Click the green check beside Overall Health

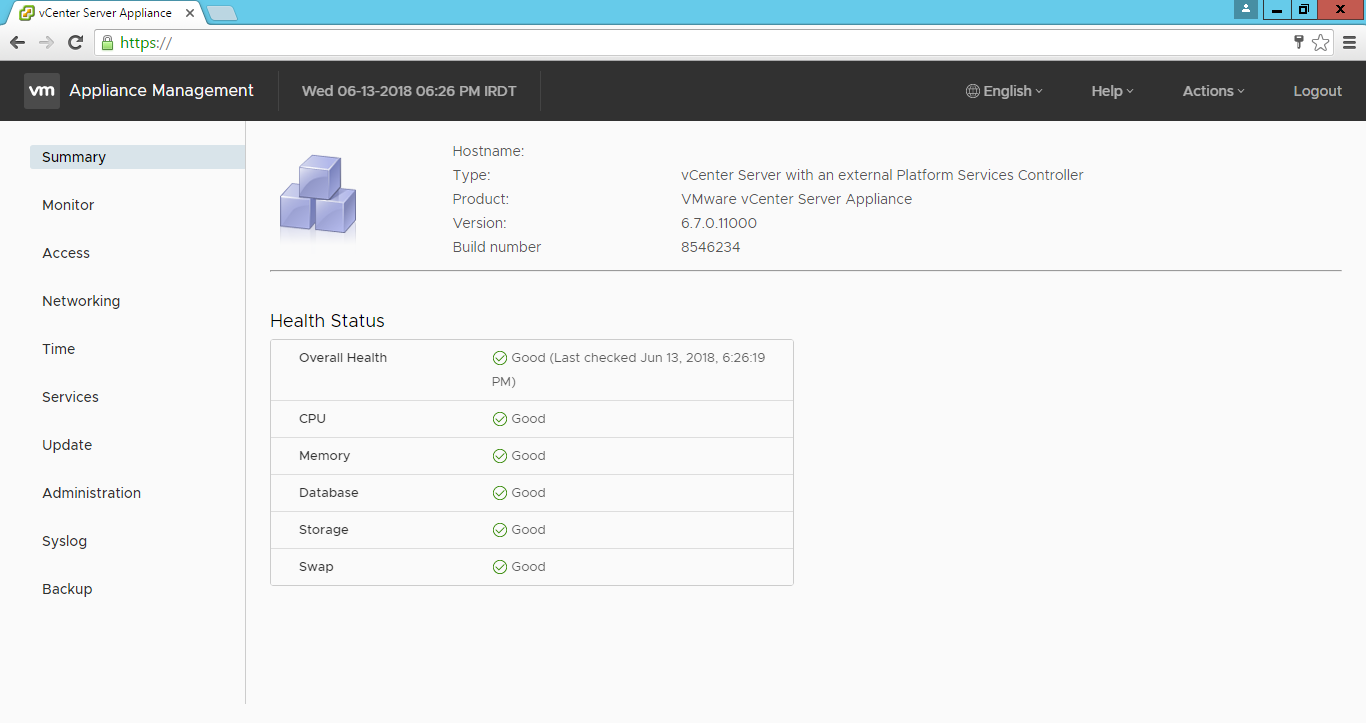[x=499, y=357]
